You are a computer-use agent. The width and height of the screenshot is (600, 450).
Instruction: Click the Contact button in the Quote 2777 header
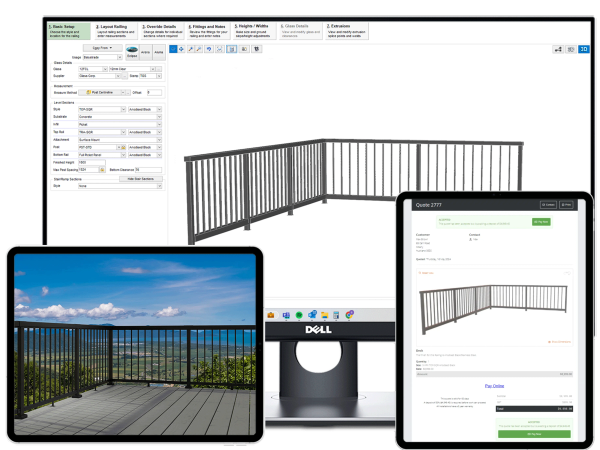pos(548,205)
